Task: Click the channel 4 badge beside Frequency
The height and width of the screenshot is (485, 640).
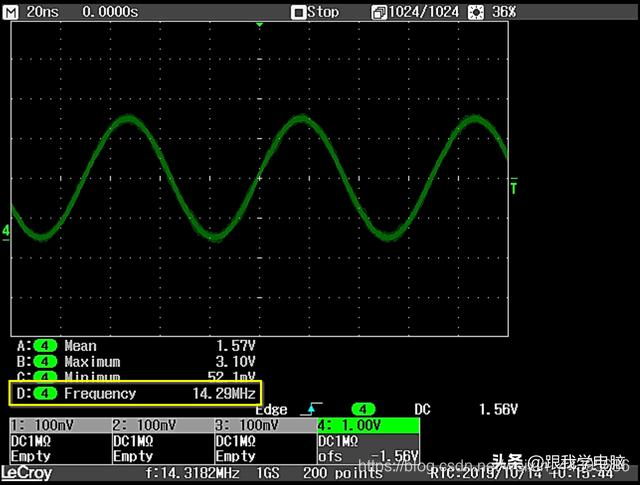Action: coord(45,394)
